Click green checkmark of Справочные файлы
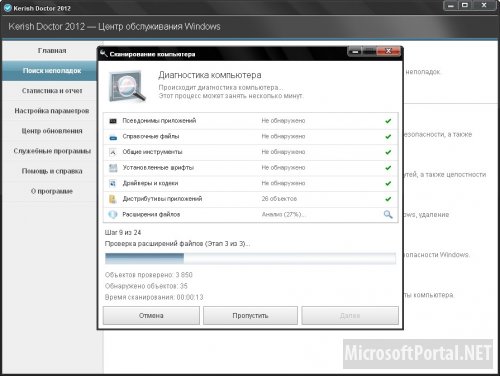The image size is (500, 376). click(x=388, y=136)
